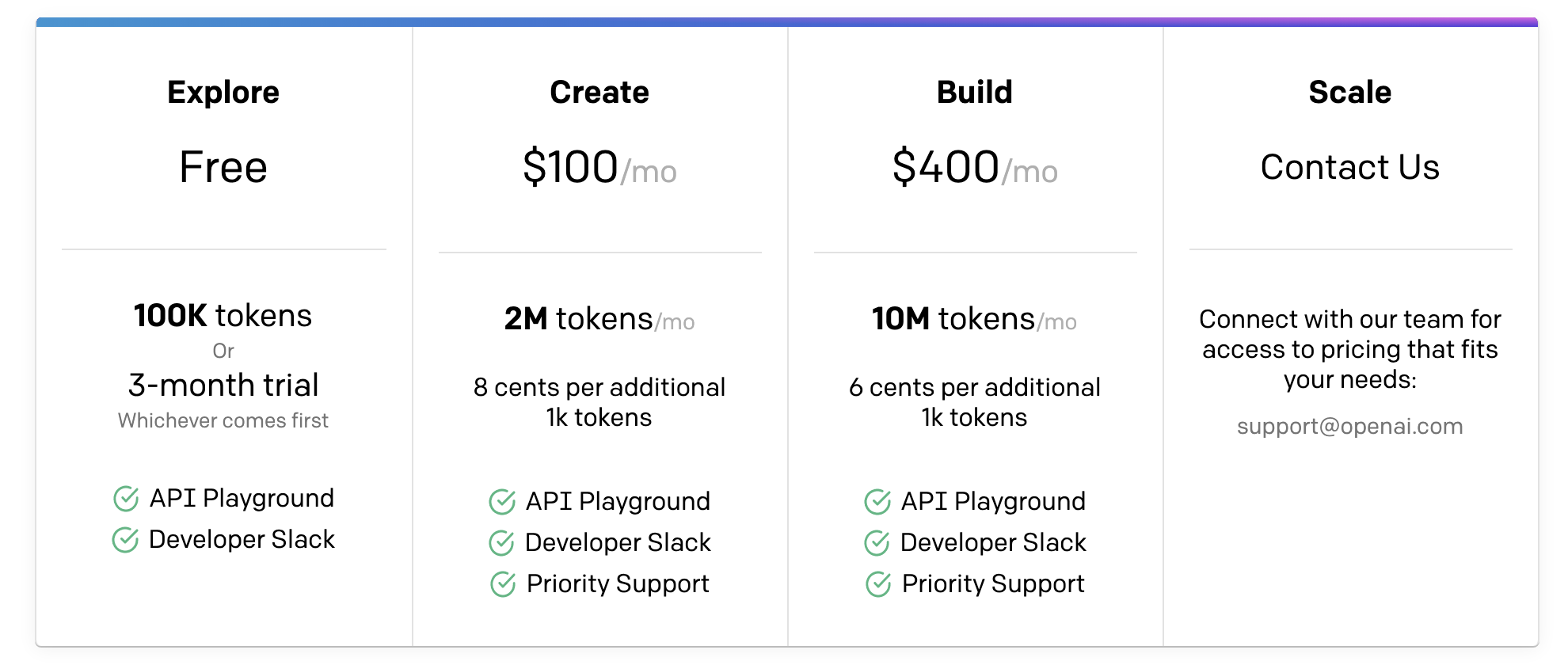Select the Build plan heading
This screenshot has height=665, width=1568.
coord(975,93)
